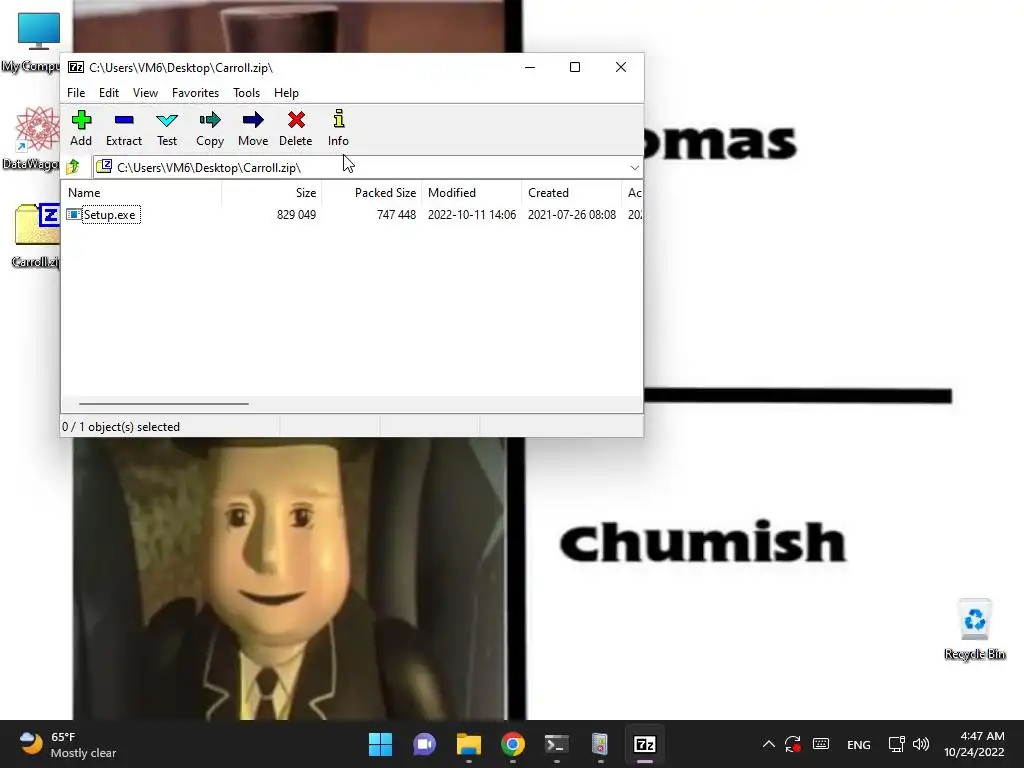Go up one folder level
The image size is (1024, 768).
click(x=73, y=167)
